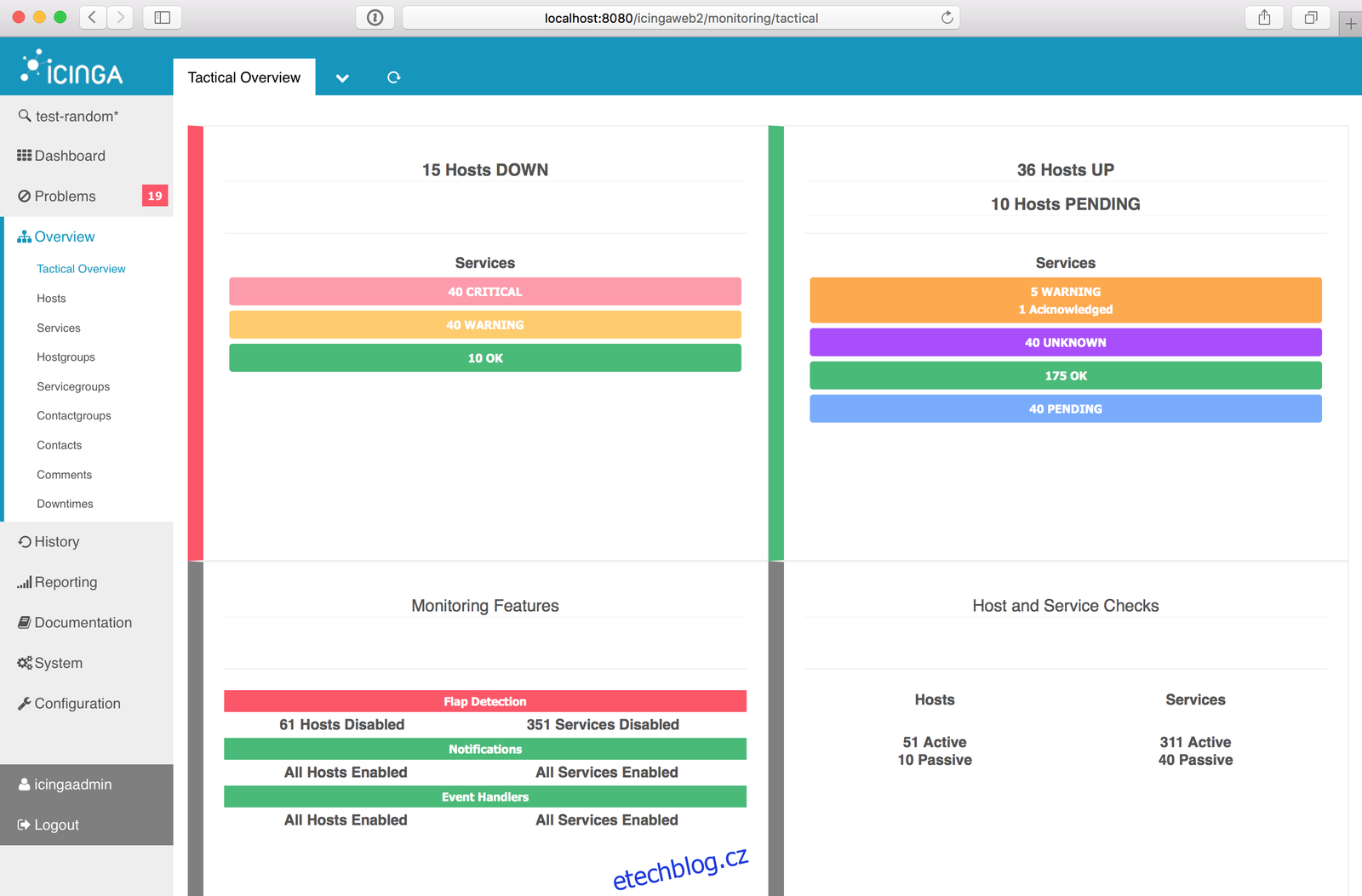Click the icingaadmin user menu entry
This screenshot has width=1362, height=896.
[x=87, y=785]
